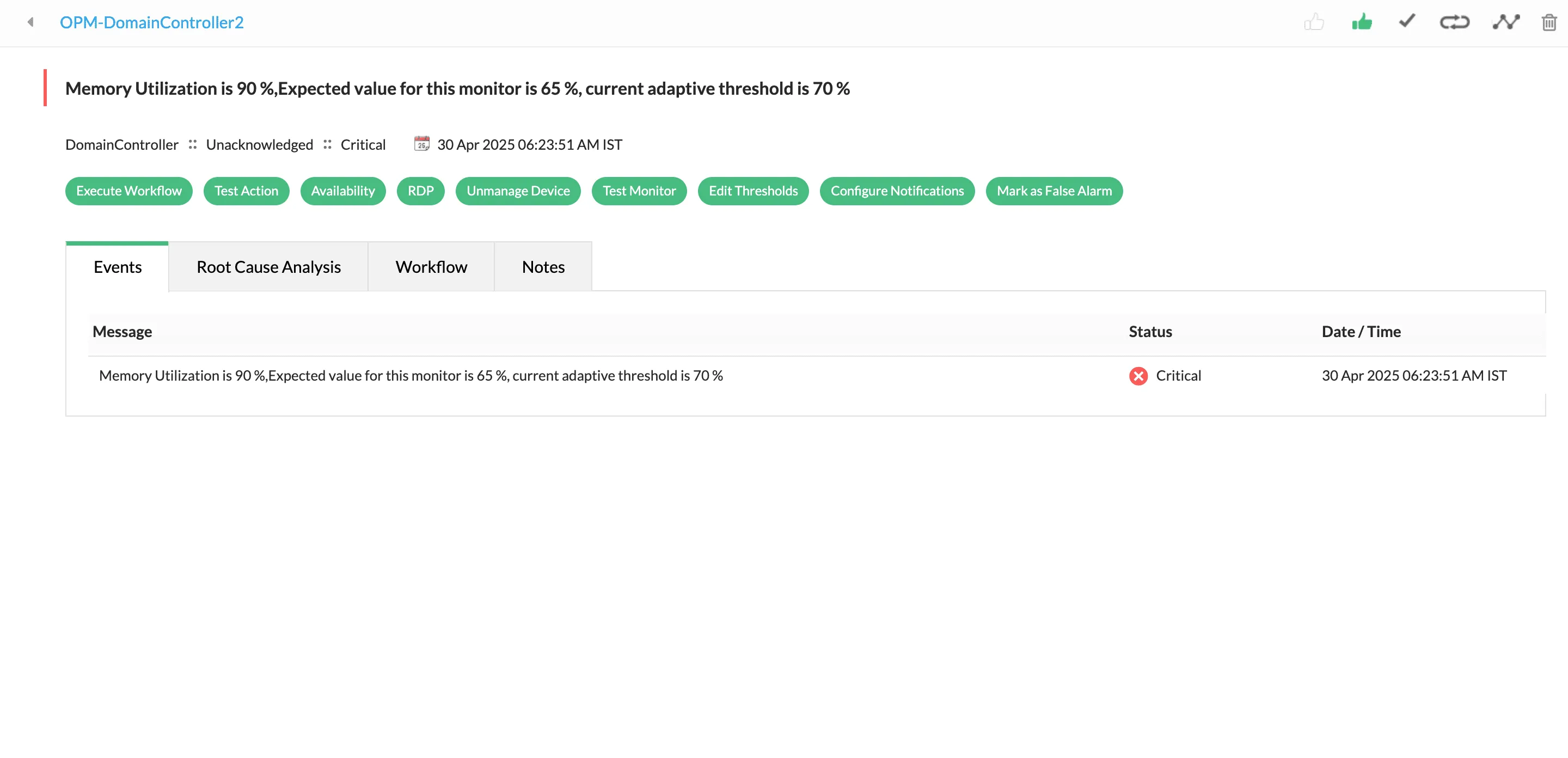Switch to the Notes tab
The height and width of the screenshot is (758, 1568).
542,266
